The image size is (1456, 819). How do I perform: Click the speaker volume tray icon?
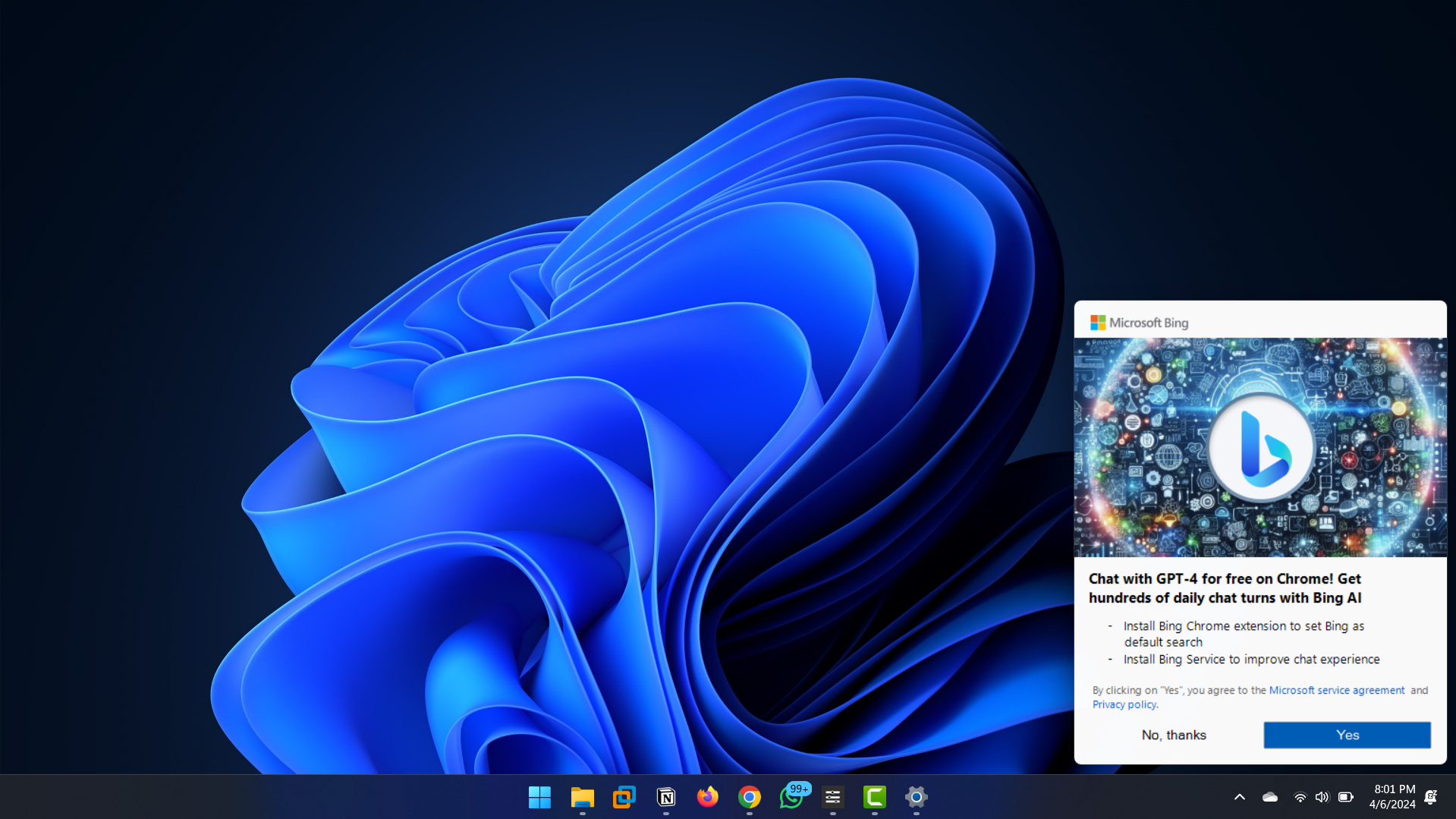coord(1322,797)
